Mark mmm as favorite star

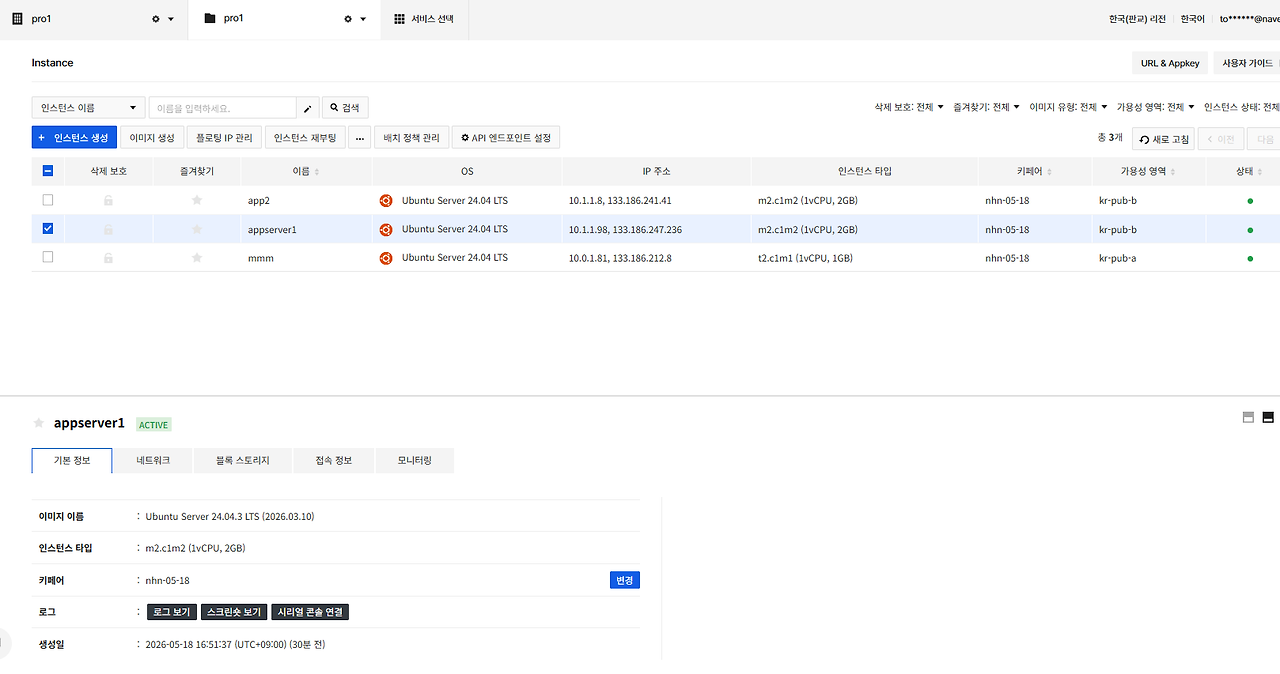[x=197, y=258]
